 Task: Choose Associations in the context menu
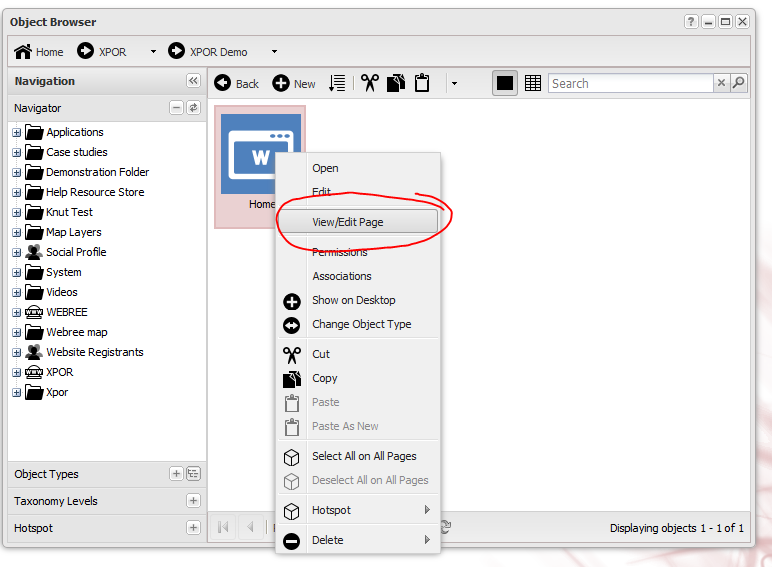[x=358, y=276]
